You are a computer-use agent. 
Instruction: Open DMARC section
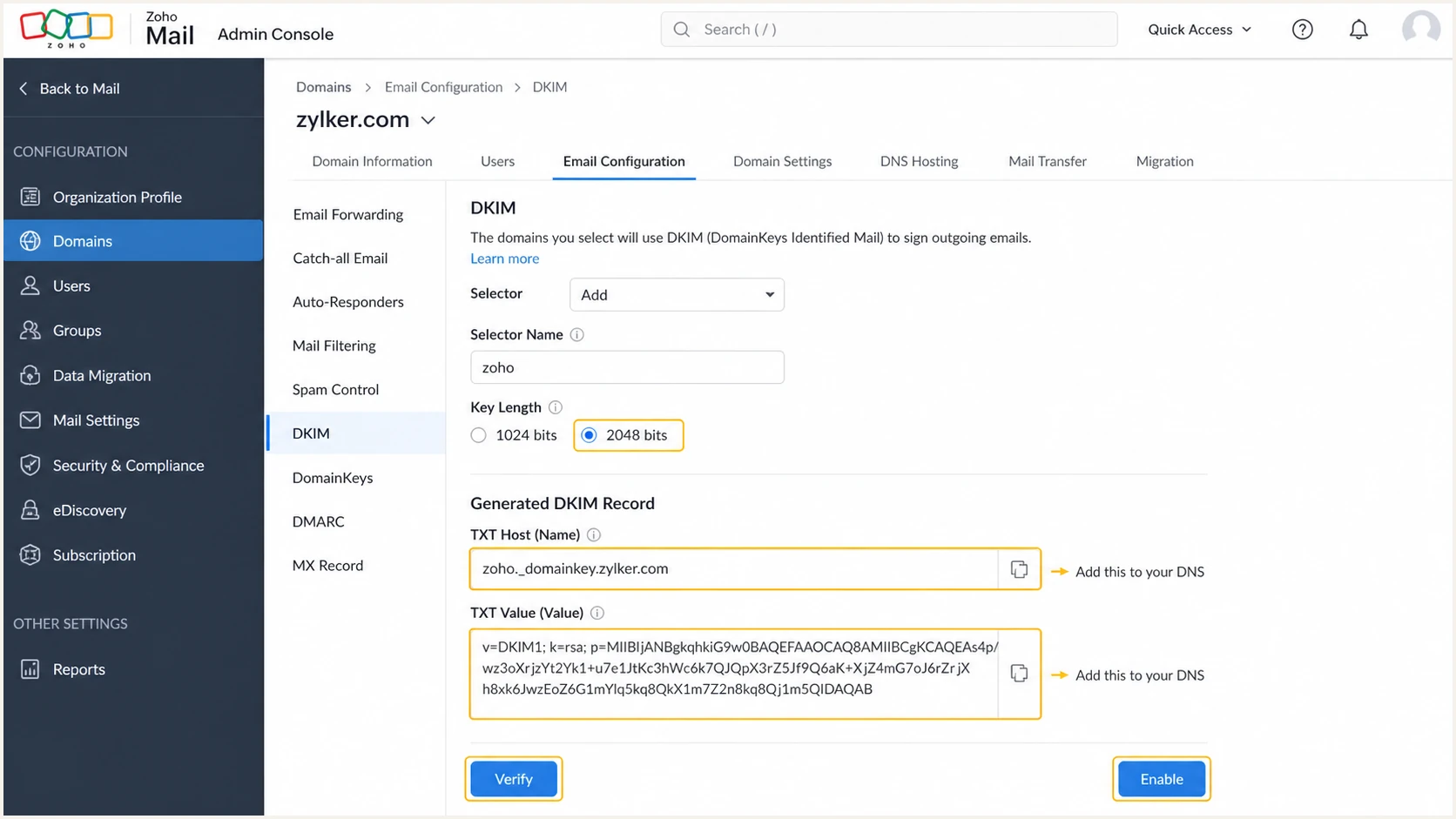319,521
